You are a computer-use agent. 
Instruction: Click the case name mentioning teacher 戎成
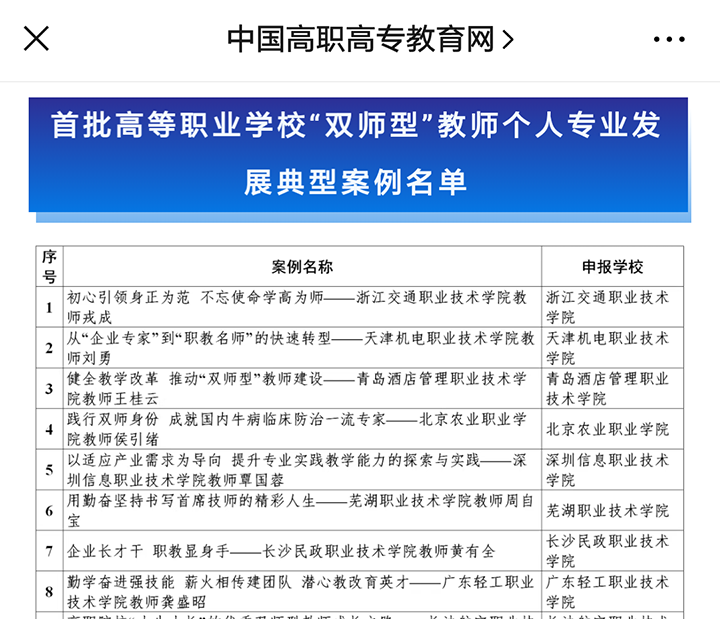coord(302,307)
